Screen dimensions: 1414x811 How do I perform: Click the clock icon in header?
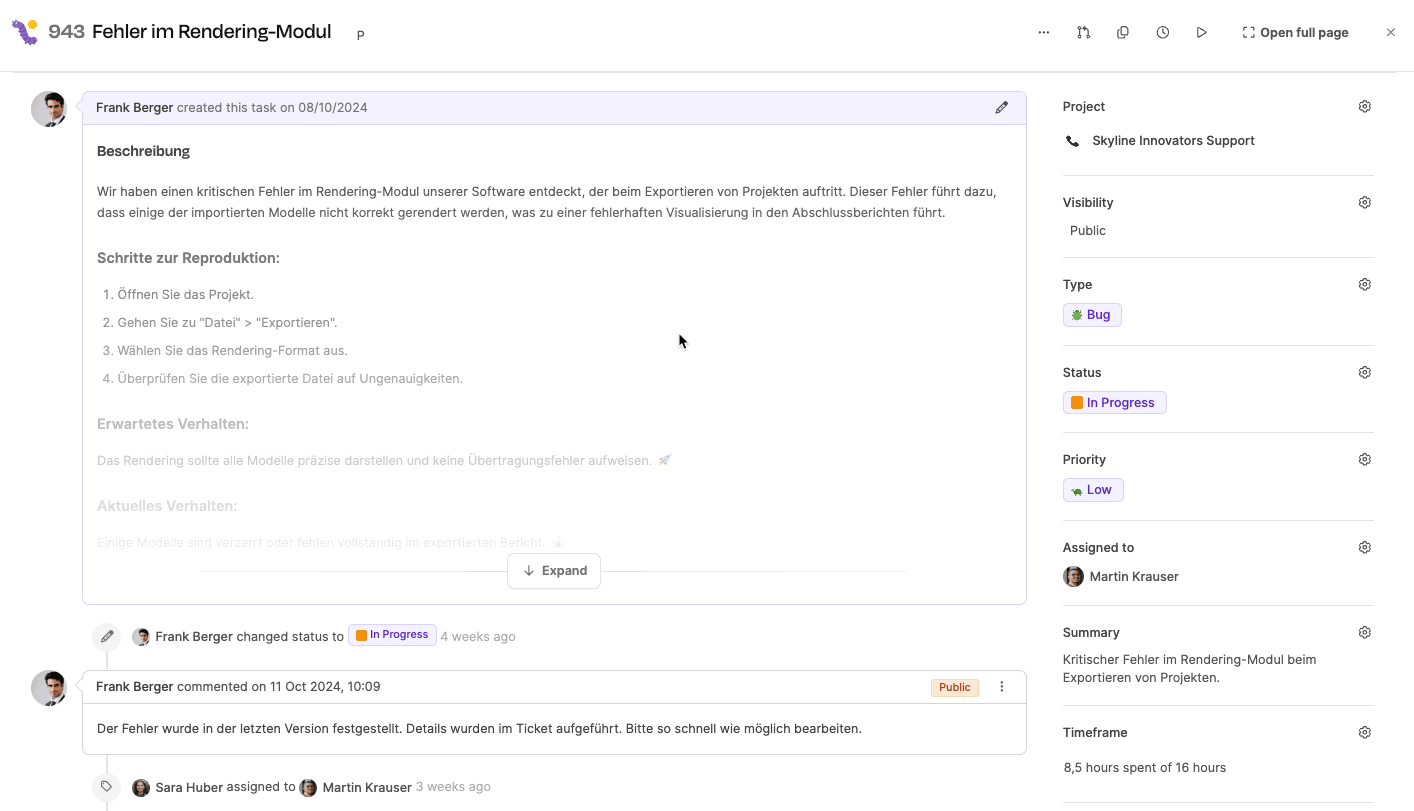tap(1162, 33)
